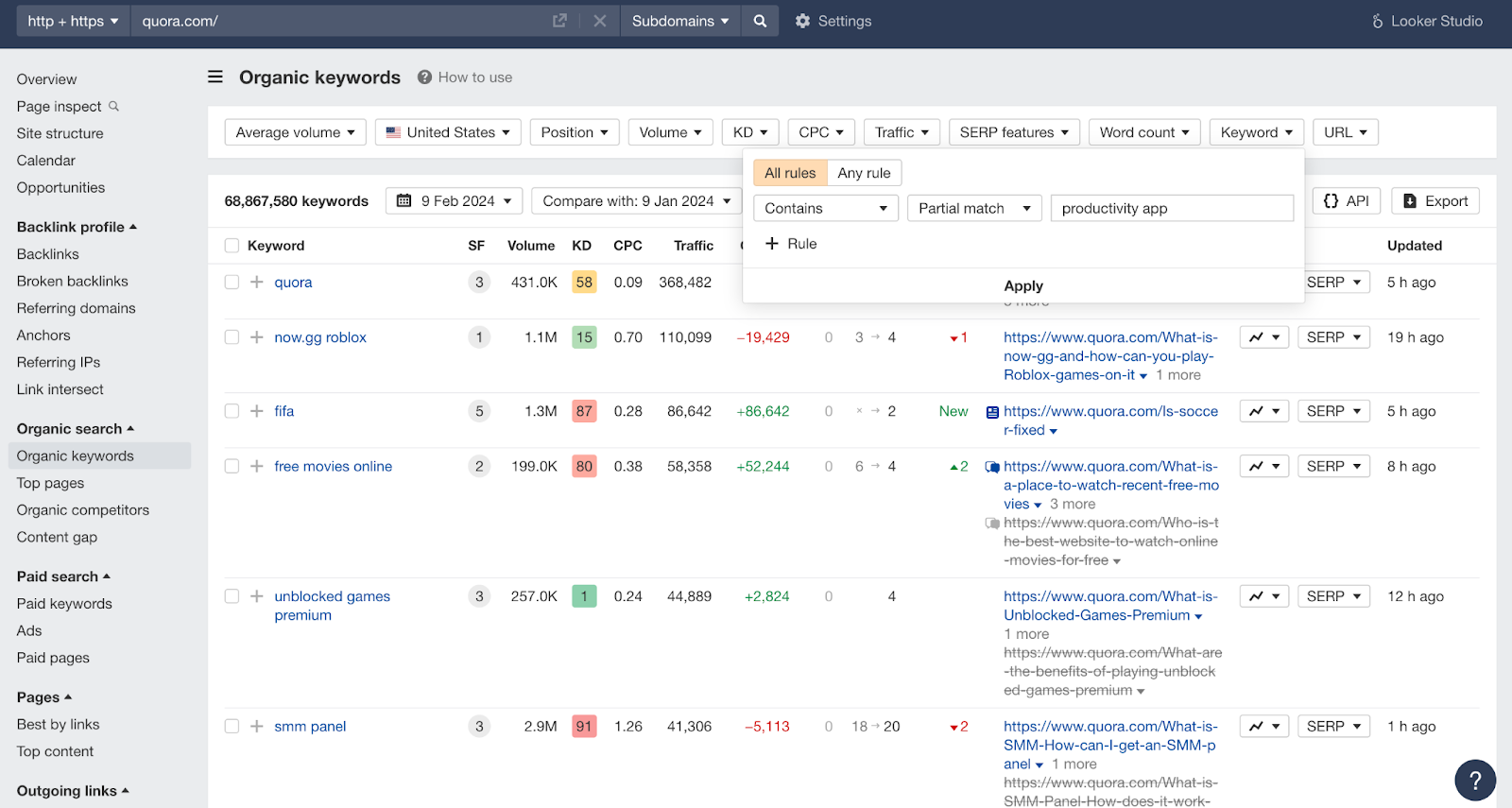Image resolution: width=1512 pixels, height=808 pixels.
Task: Sort by the Volume column header
Action: coord(531,246)
